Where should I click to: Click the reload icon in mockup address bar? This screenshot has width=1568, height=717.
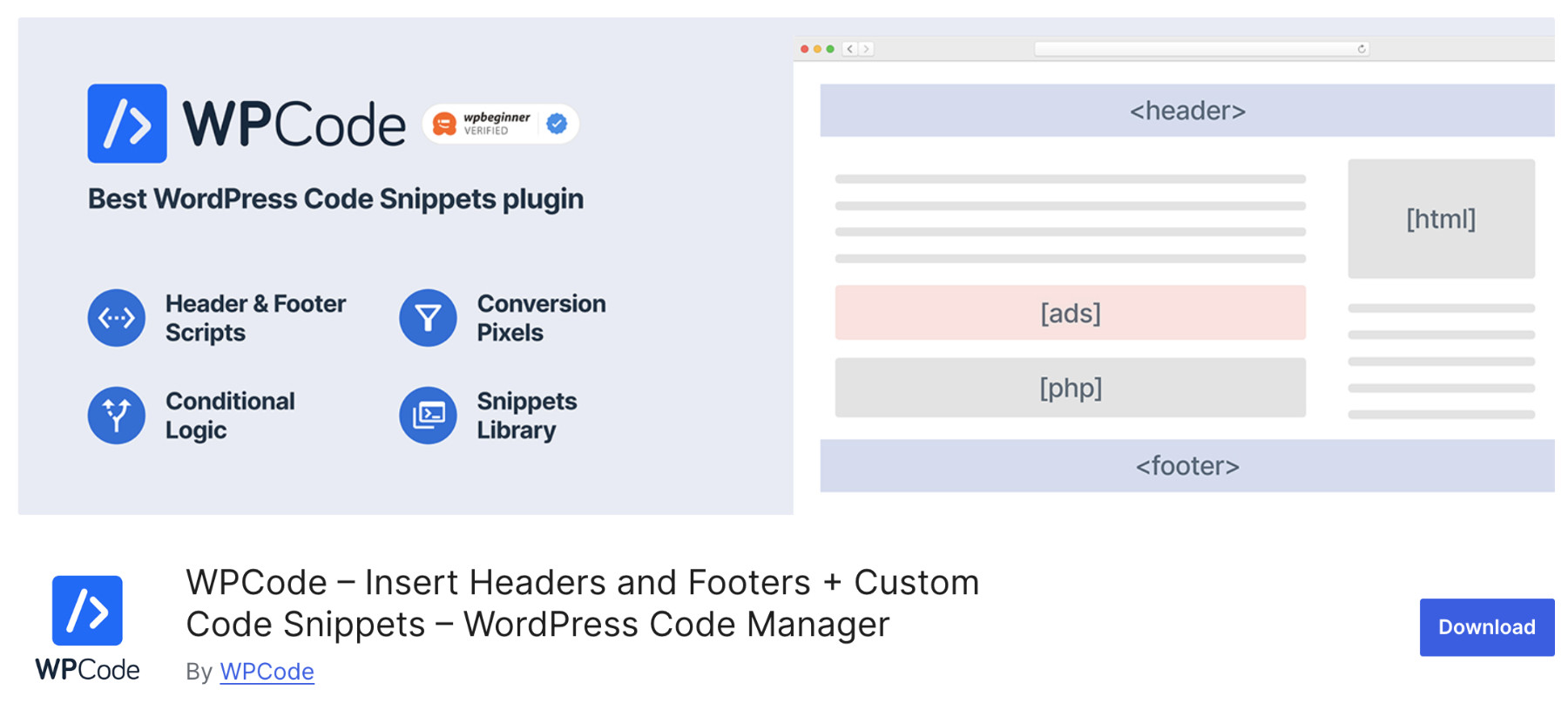(x=1362, y=49)
